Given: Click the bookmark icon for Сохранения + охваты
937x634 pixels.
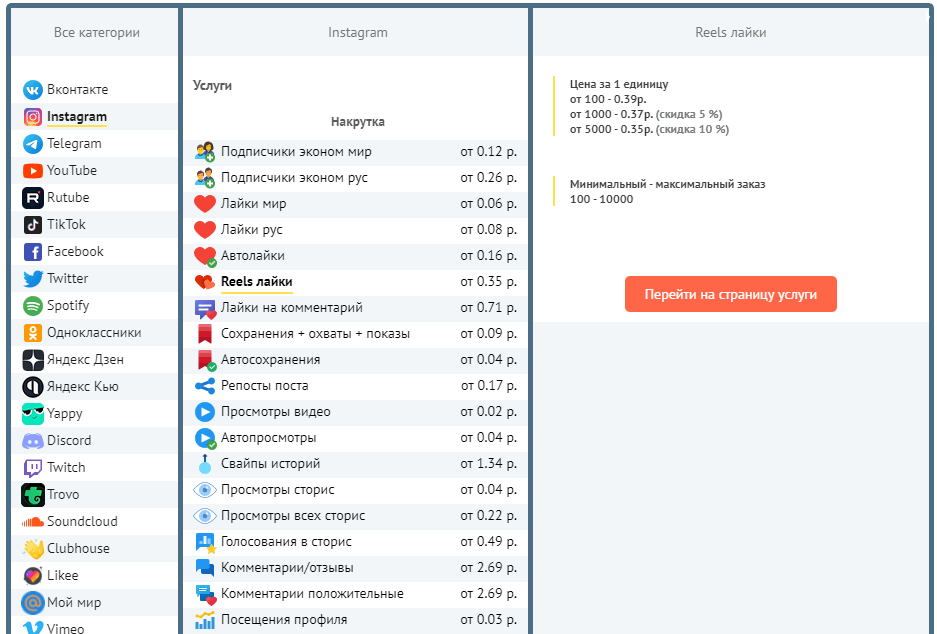Looking at the screenshot, I should 205,334.
